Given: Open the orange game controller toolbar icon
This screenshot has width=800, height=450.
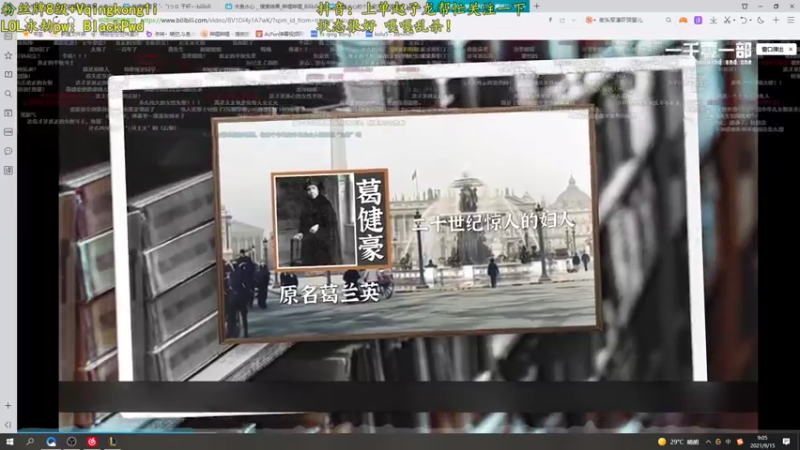Looking at the screenshot, I should (x=683, y=20).
